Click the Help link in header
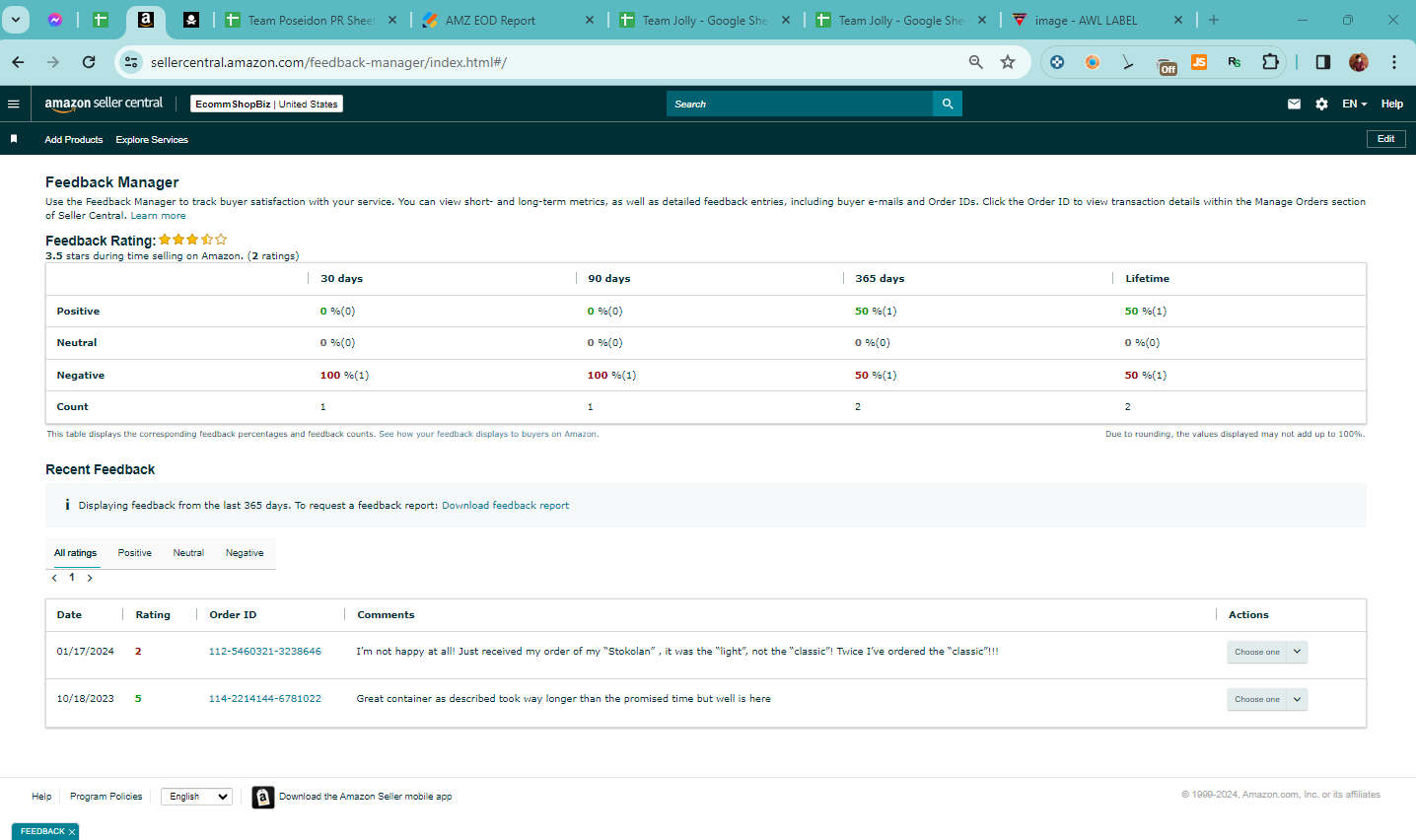The width and height of the screenshot is (1416, 840). click(x=1392, y=104)
